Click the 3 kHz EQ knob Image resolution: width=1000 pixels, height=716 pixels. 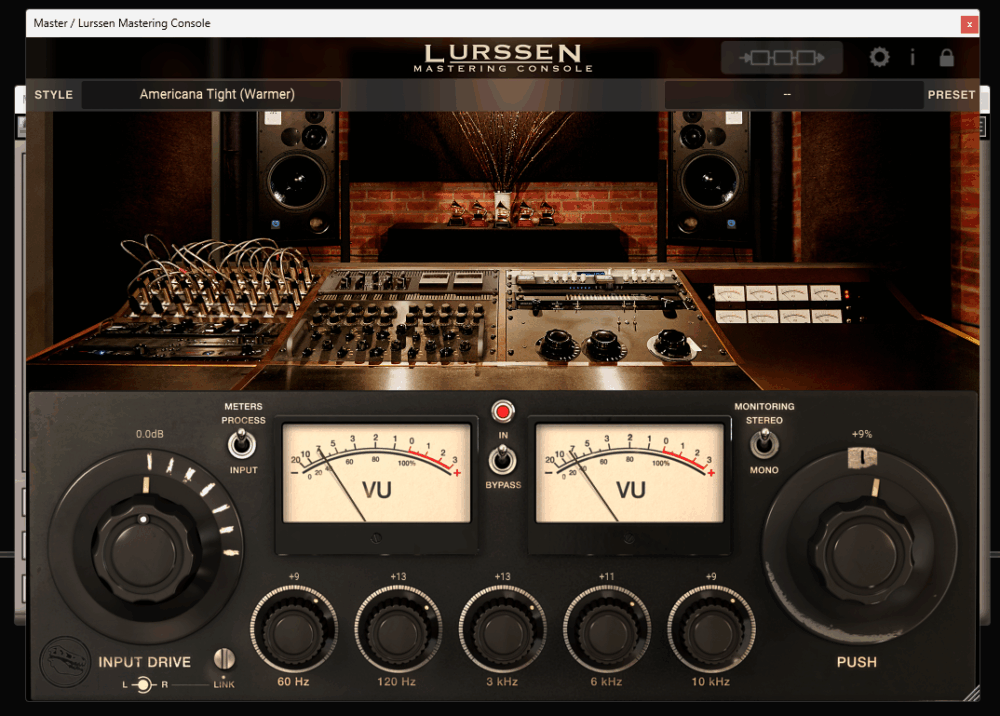coord(502,629)
